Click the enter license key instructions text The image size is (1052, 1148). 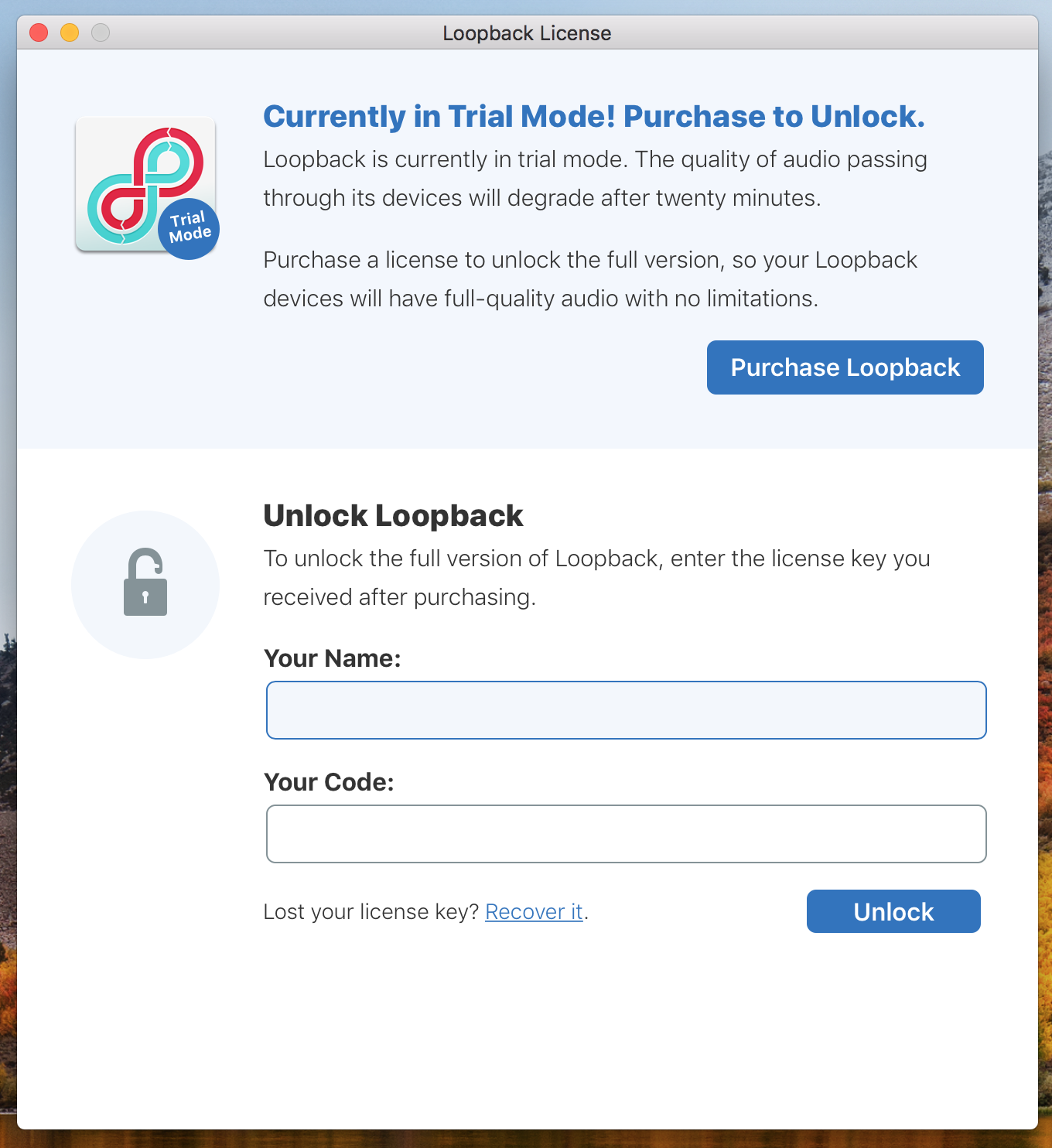[596, 578]
